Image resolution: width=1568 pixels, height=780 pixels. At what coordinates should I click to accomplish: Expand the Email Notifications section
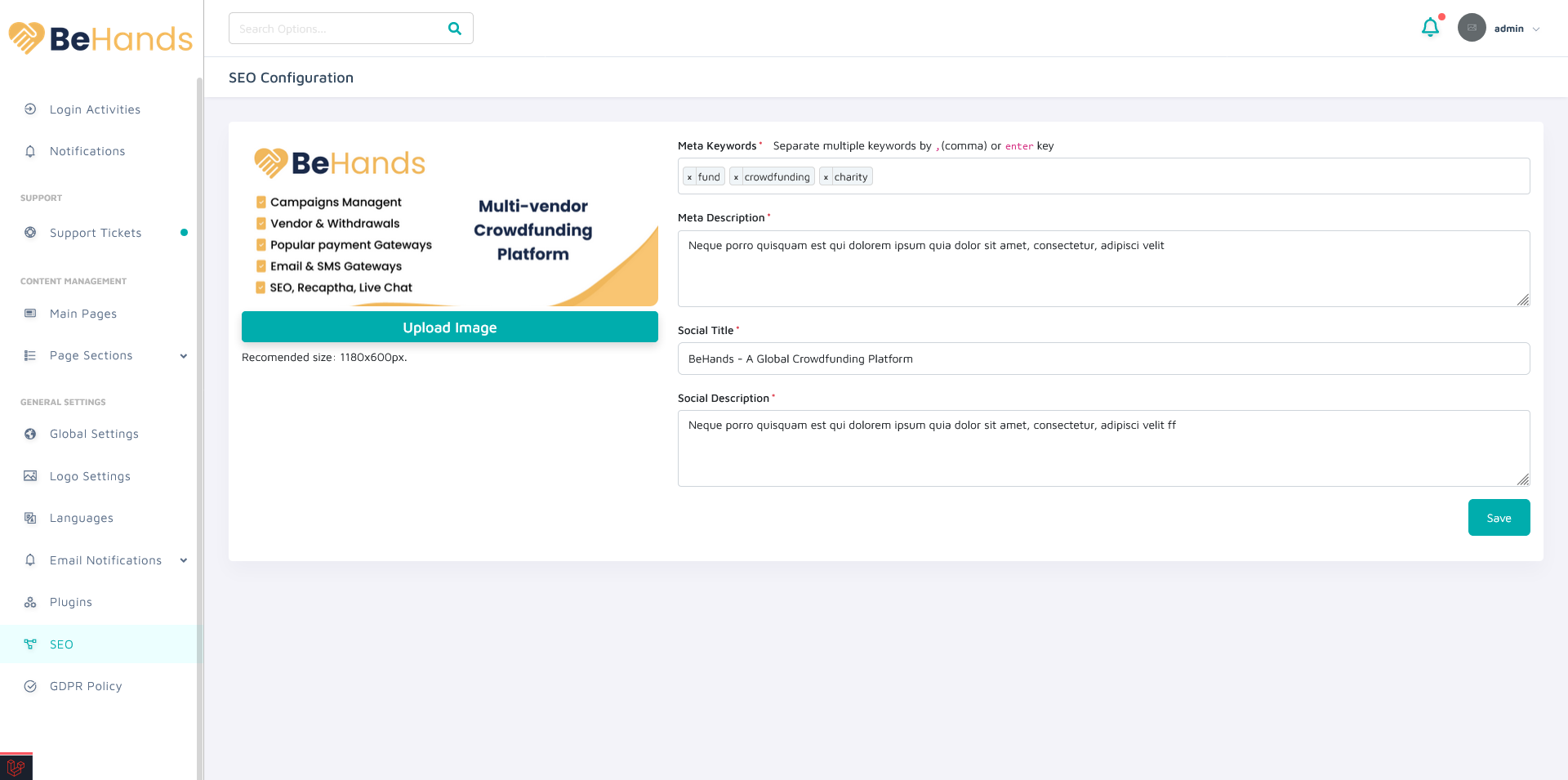(183, 560)
